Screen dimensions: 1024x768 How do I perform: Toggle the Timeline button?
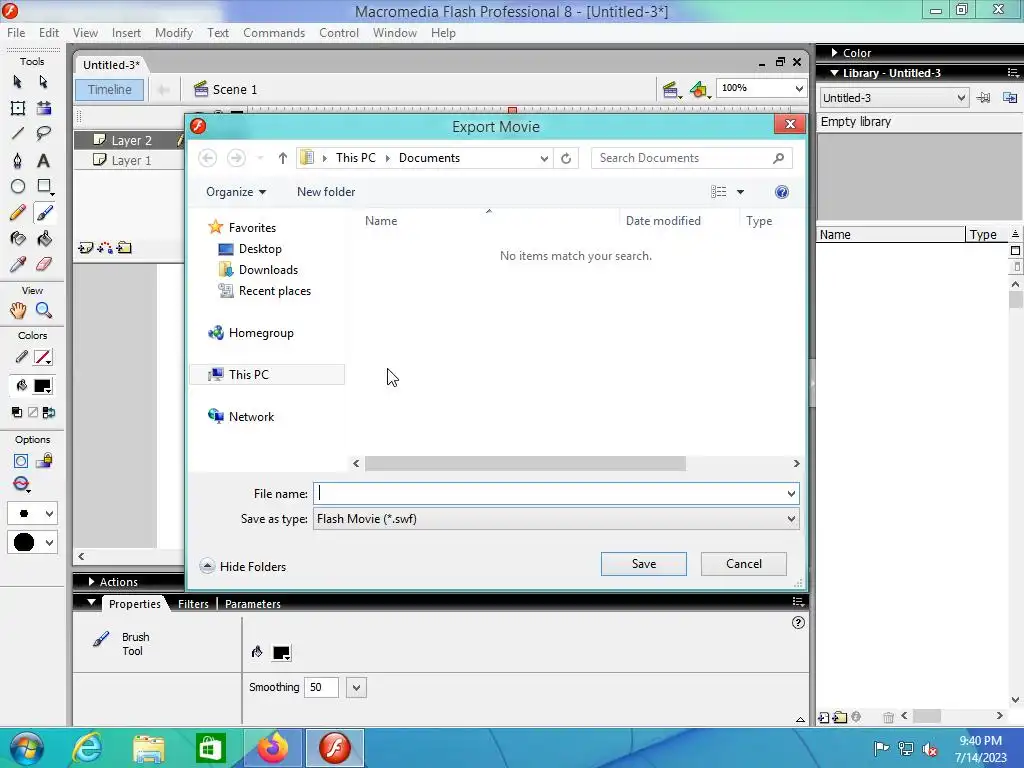(109, 89)
